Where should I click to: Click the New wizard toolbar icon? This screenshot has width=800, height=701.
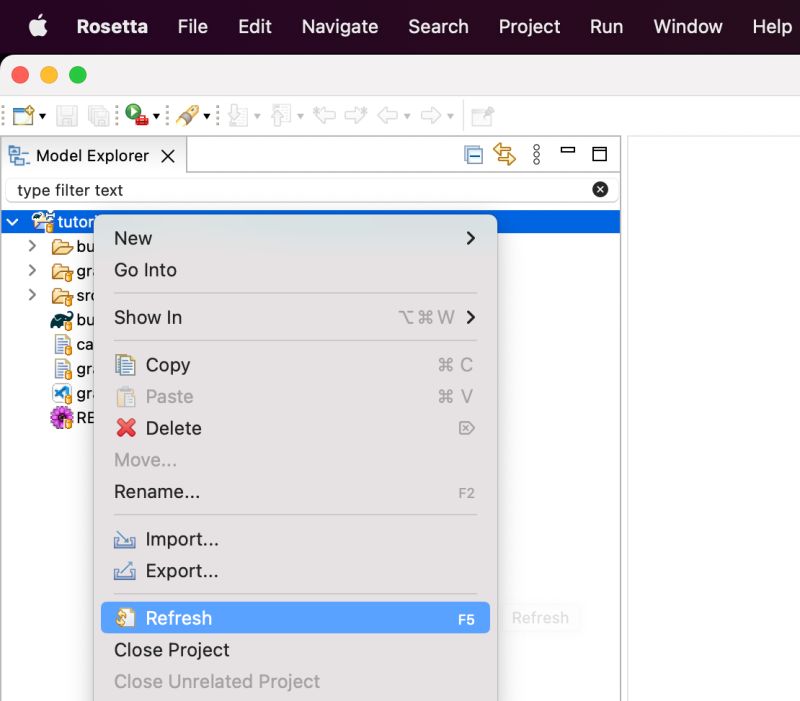tap(23, 116)
